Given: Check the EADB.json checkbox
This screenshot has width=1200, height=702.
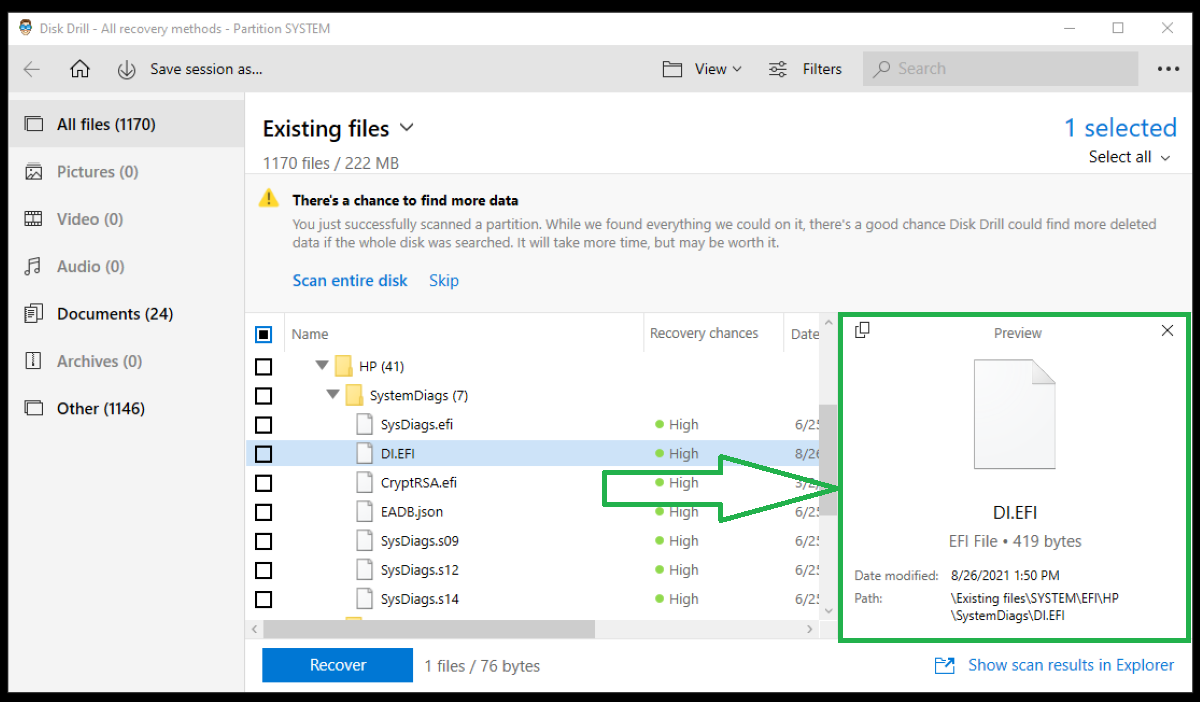Looking at the screenshot, I should [x=264, y=512].
